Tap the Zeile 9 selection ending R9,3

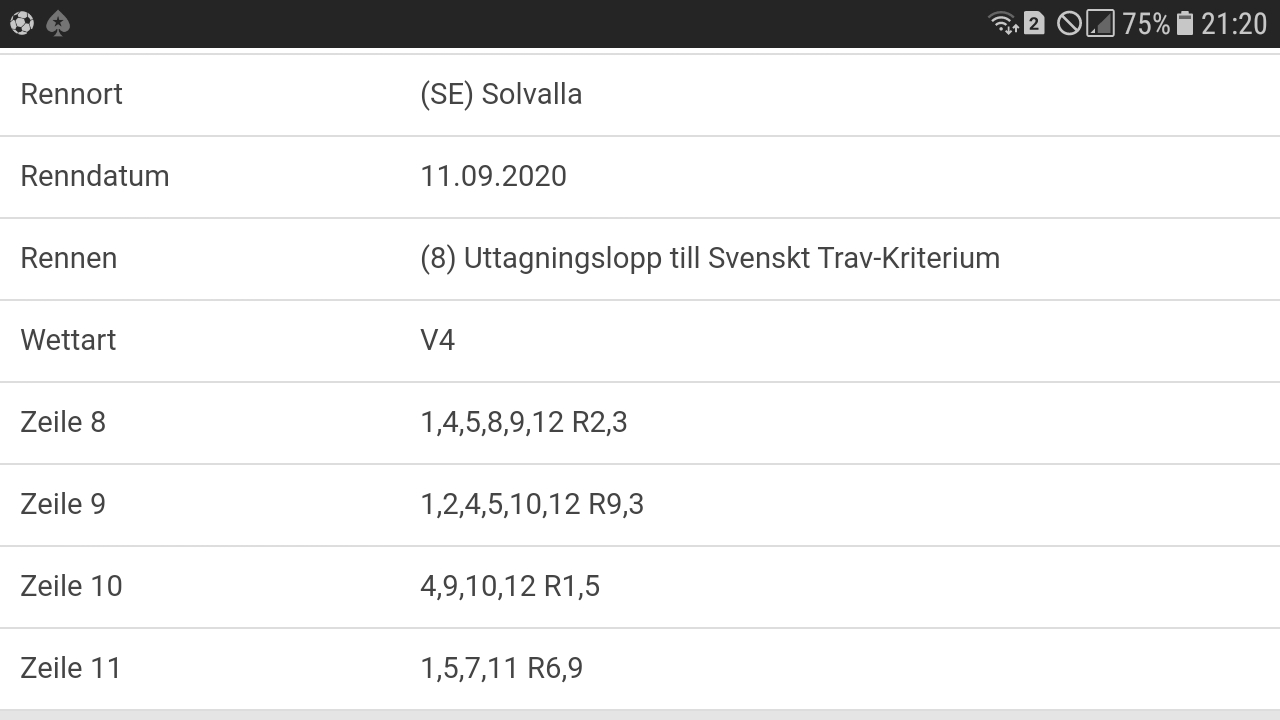pyautogui.click(x=532, y=504)
